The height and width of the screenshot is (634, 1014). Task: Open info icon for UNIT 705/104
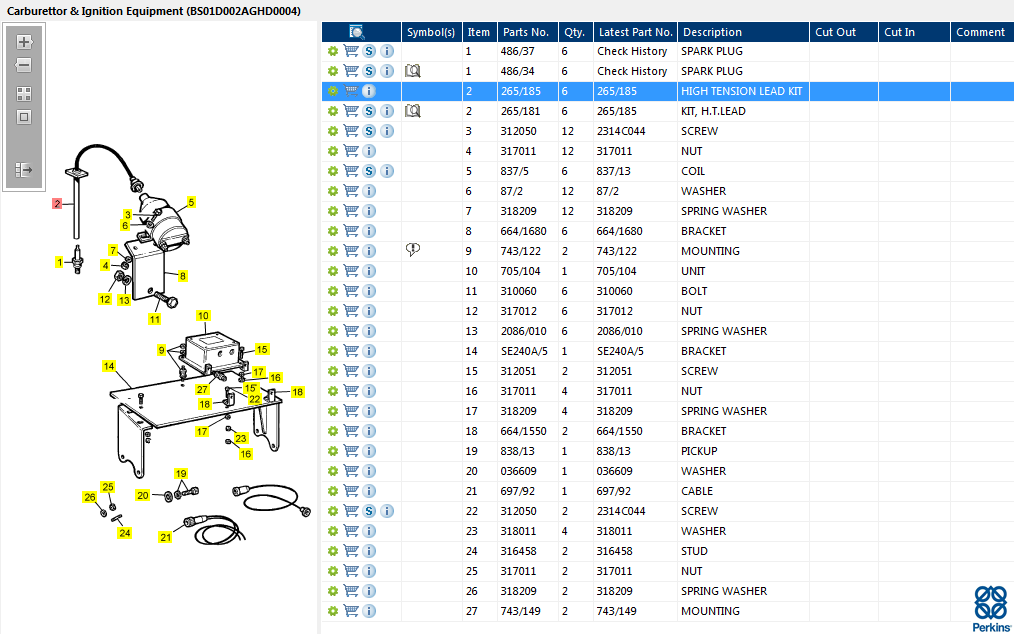pyautogui.click(x=369, y=271)
